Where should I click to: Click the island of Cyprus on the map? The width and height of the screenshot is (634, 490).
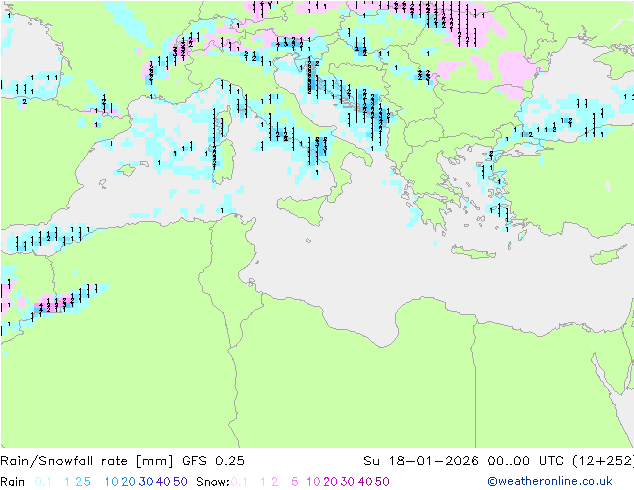coord(609,255)
